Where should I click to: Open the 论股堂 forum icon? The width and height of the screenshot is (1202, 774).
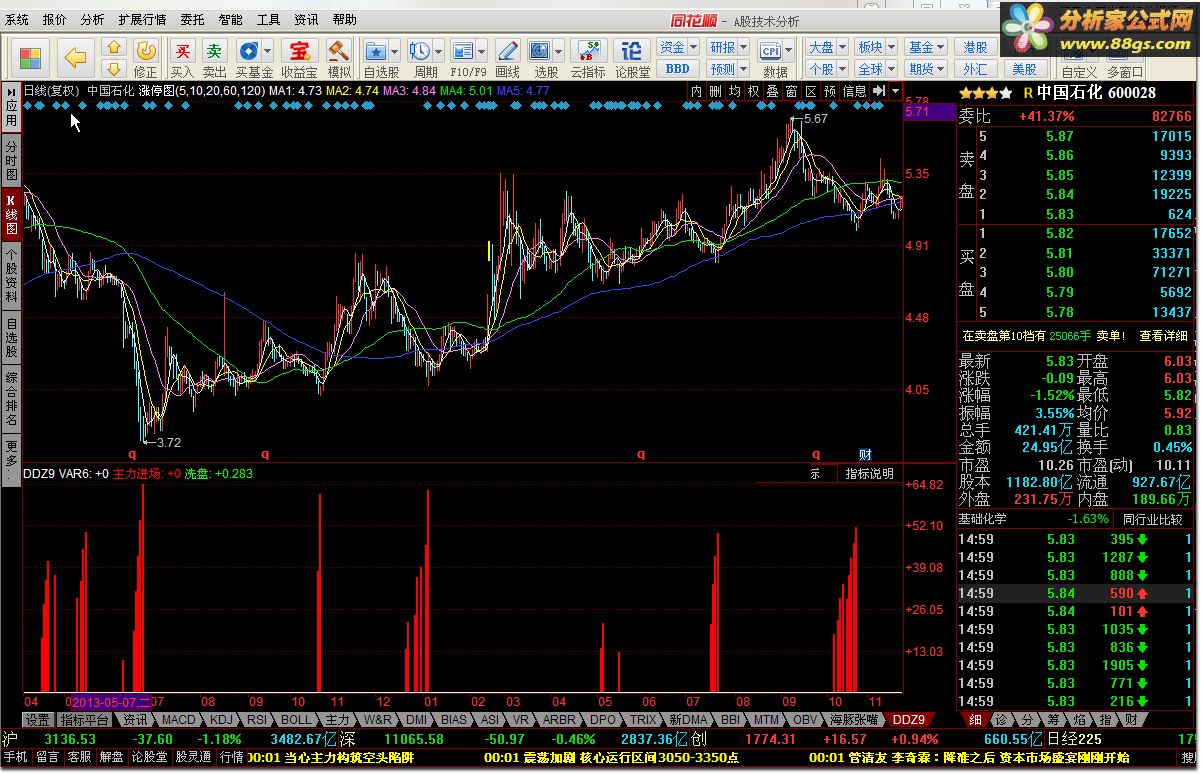click(632, 58)
